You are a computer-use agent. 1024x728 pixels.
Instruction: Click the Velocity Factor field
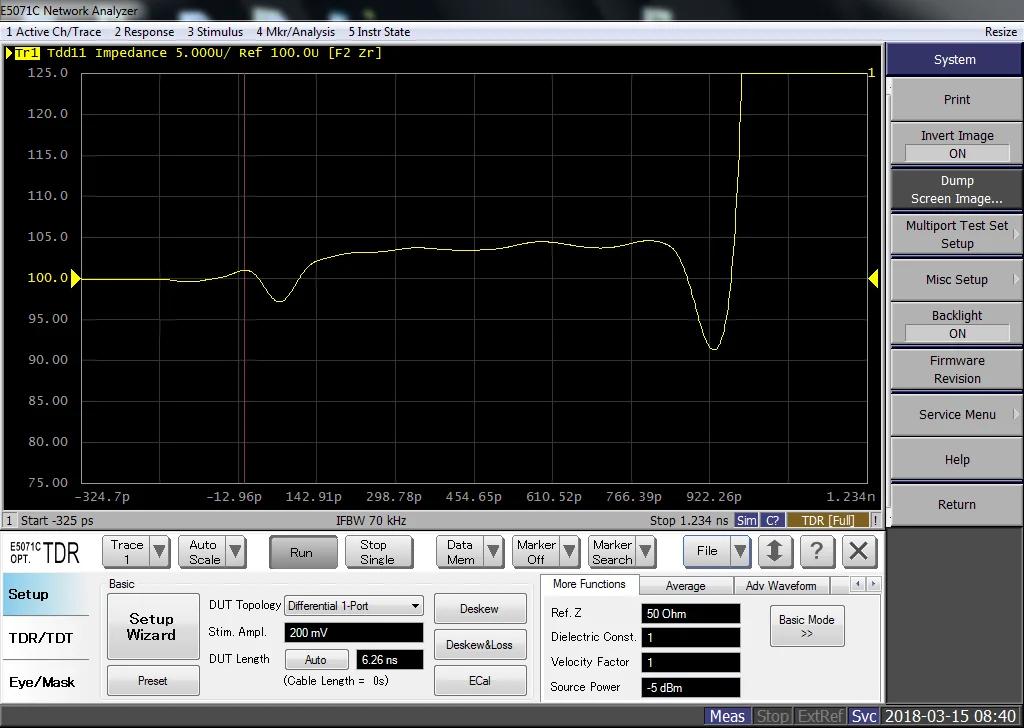691,662
